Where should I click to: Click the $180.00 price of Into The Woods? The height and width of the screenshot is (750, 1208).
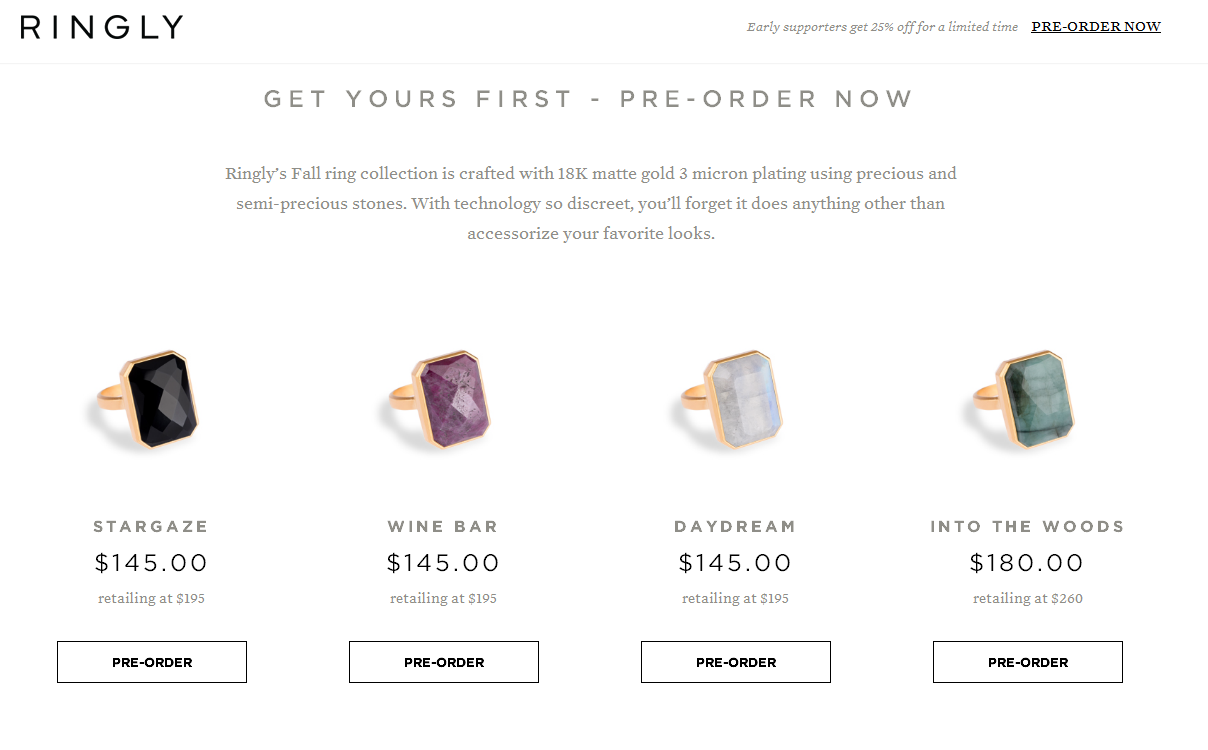pyautogui.click(x=1027, y=563)
